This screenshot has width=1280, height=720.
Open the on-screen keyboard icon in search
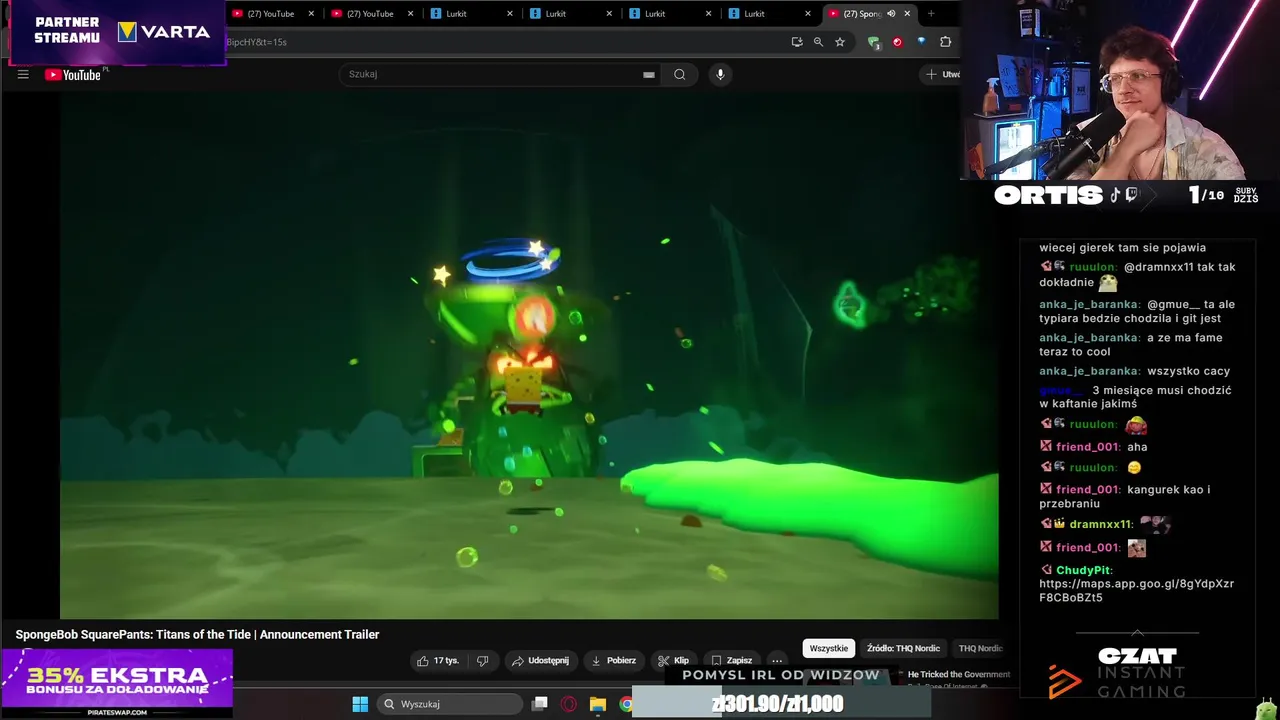(x=649, y=74)
